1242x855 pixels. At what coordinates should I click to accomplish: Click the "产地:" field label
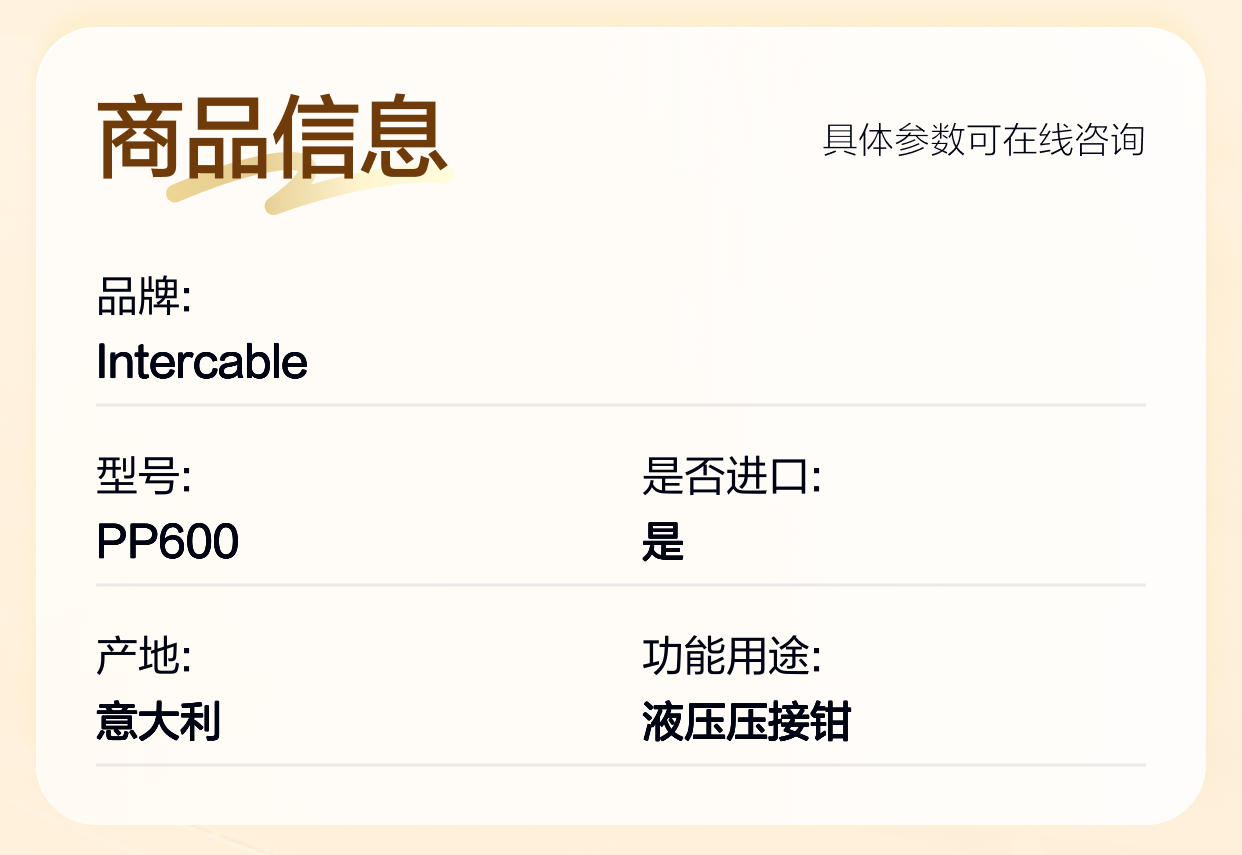pyautogui.click(x=144, y=656)
